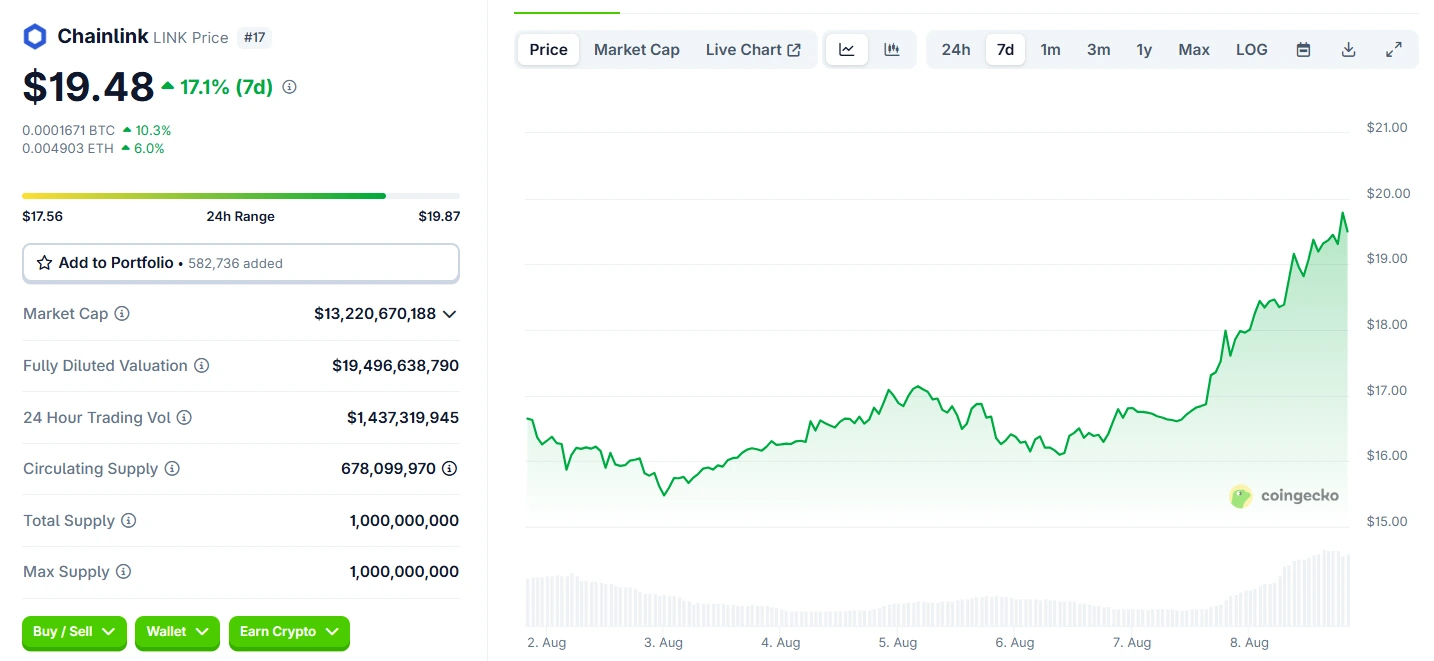Open the calendar date-range icon

coord(1303,48)
